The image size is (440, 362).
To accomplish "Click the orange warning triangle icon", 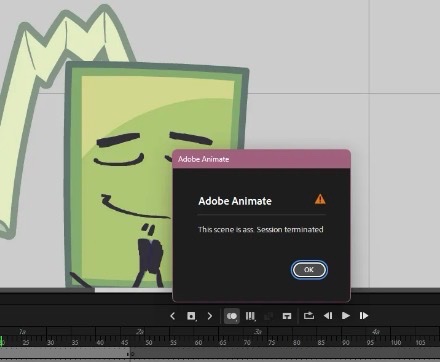I will point(320,199).
